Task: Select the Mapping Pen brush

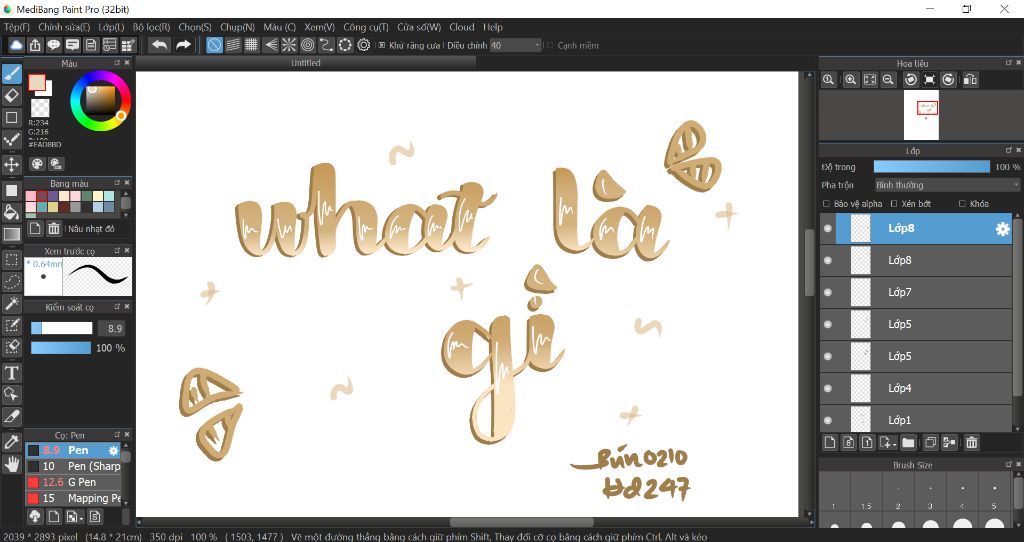Action: click(x=74, y=498)
